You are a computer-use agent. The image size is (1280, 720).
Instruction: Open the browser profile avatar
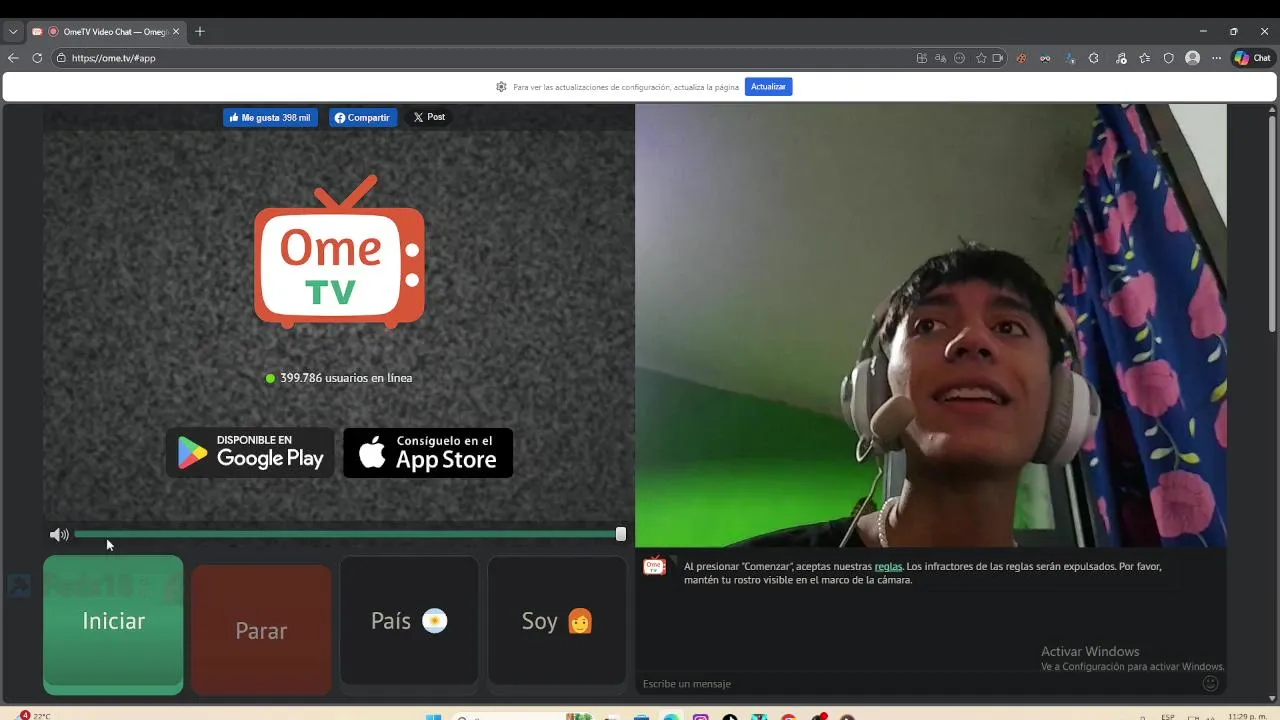pos(1192,58)
